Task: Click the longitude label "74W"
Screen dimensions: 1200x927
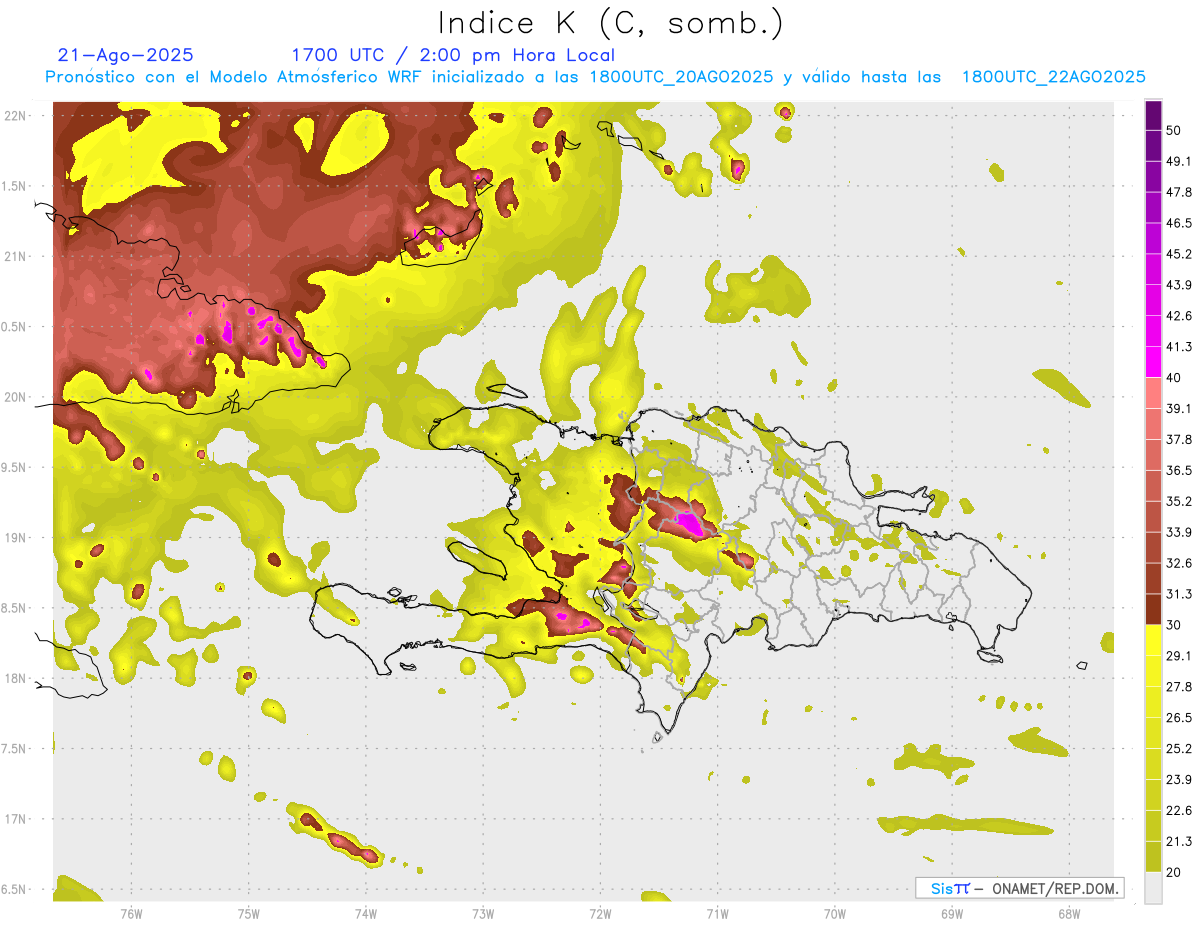Action: (x=366, y=914)
